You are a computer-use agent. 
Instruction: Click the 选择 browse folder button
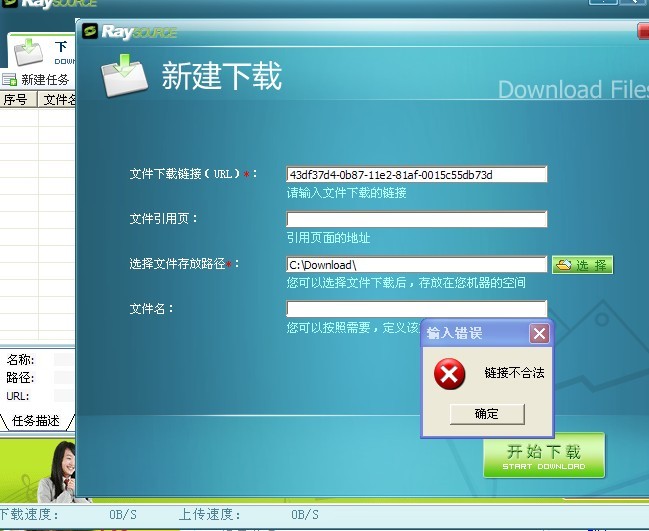pyautogui.click(x=582, y=265)
